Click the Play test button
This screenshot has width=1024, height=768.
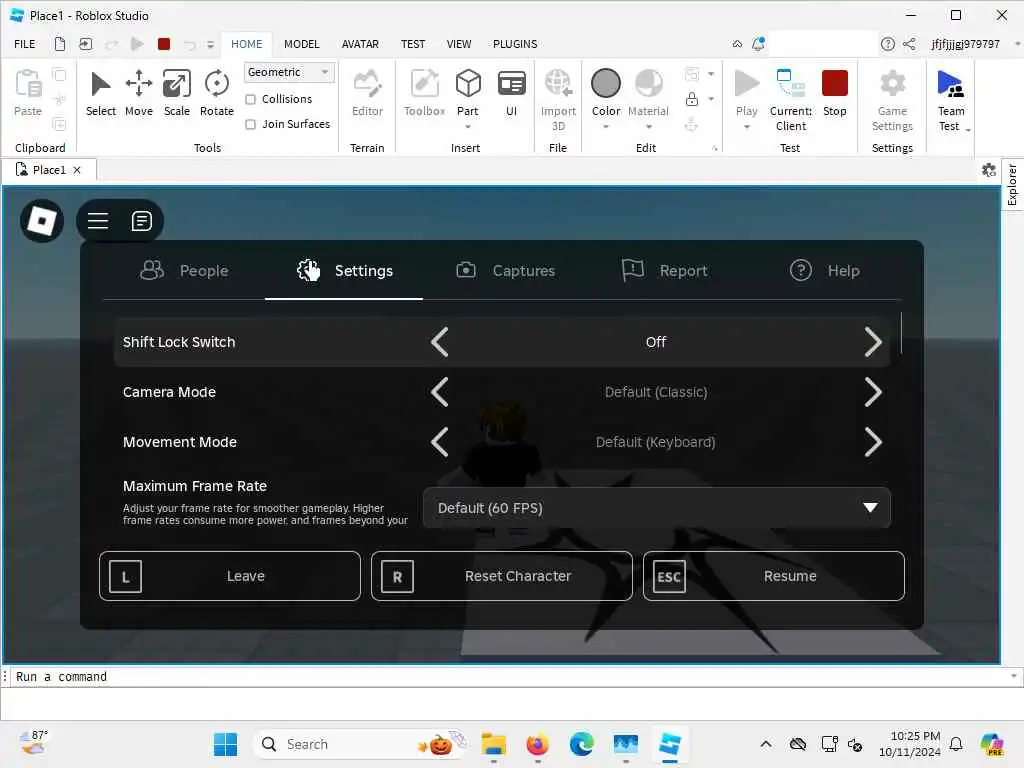tap(746, 93)
